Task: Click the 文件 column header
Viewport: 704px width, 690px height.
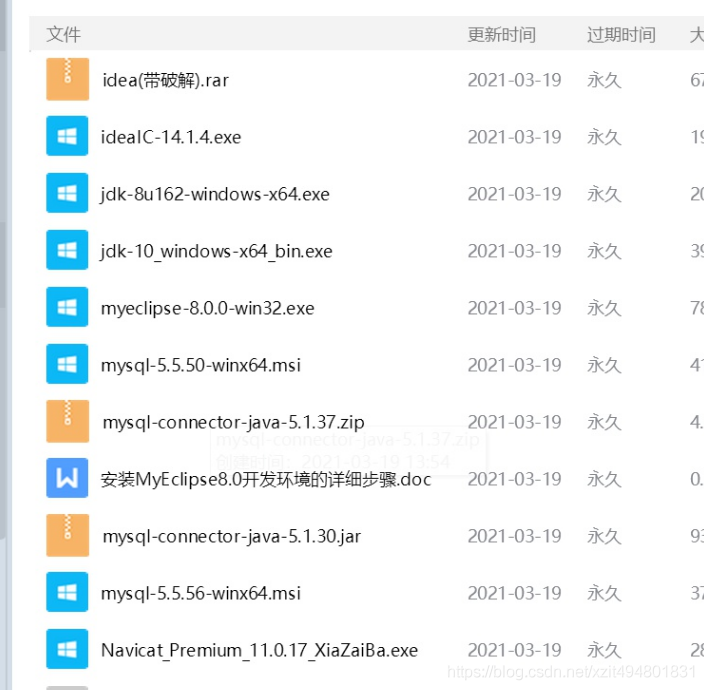Action: (x=63, y=35)
